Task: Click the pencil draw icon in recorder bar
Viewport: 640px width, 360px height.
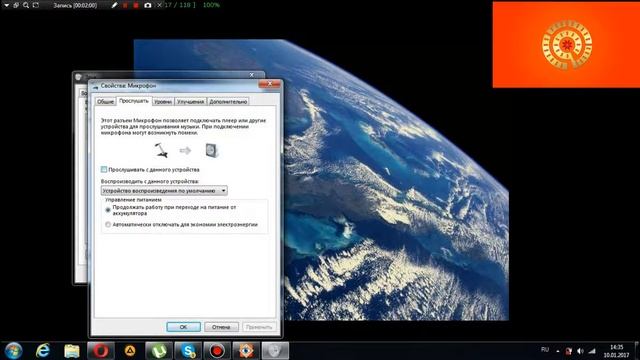Action: [115, 5]
